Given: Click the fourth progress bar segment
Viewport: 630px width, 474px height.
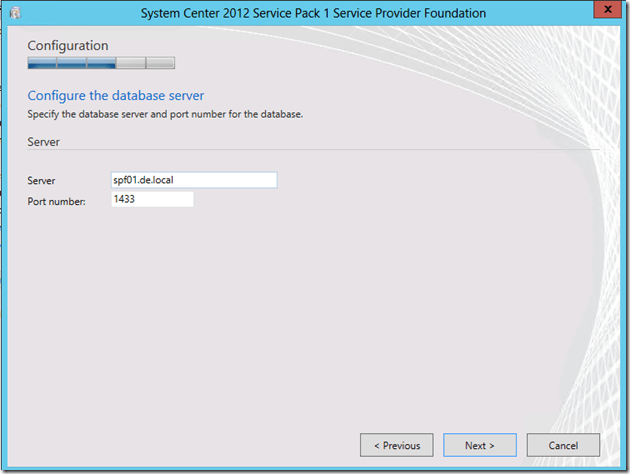Looking at the screenshot, I should pyautogui.click(x=130, y=63).
